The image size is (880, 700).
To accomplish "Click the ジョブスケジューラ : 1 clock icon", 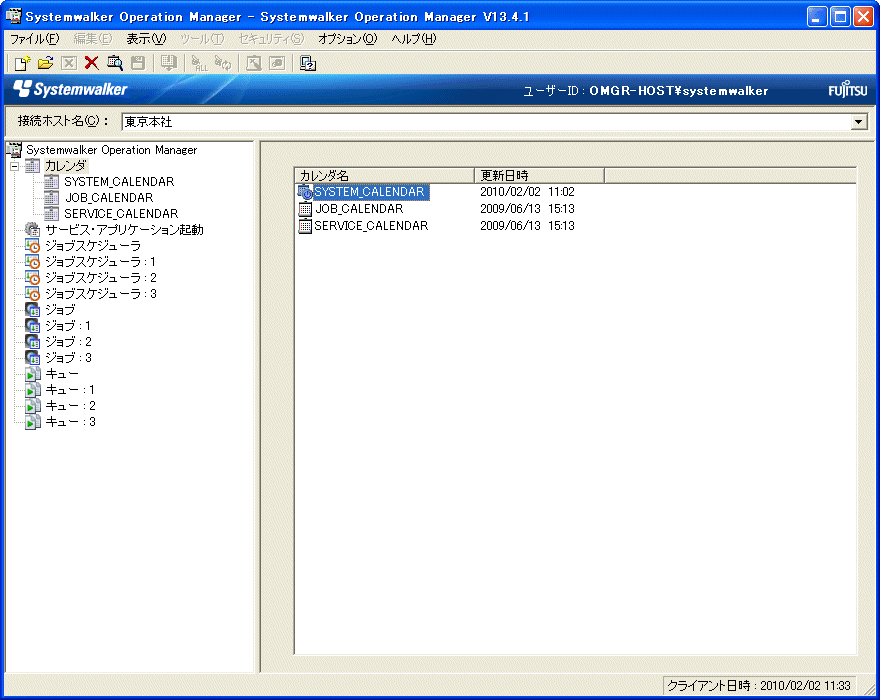I will click(33, 261).
